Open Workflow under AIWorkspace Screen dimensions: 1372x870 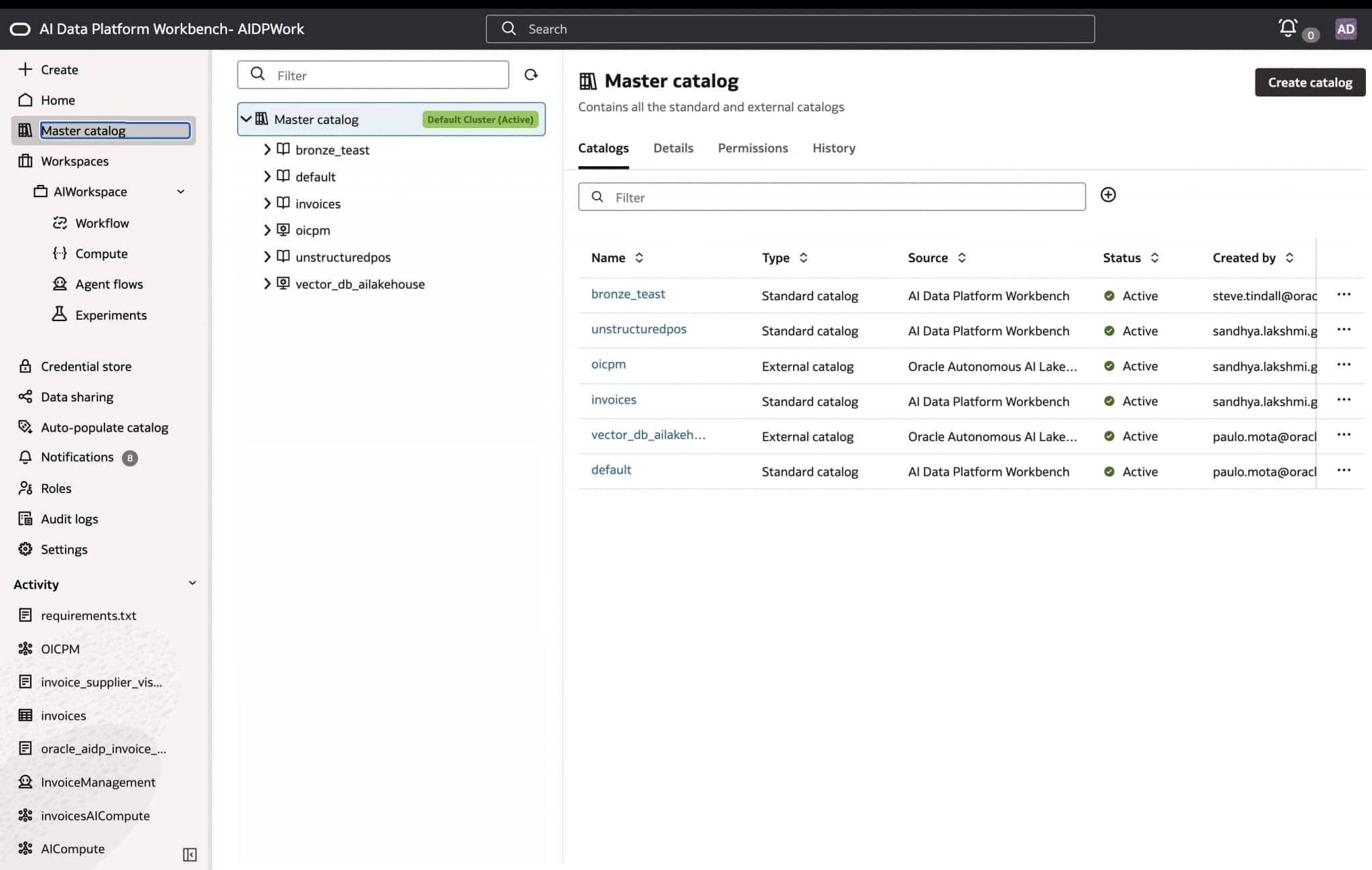[x=102, y=223]
